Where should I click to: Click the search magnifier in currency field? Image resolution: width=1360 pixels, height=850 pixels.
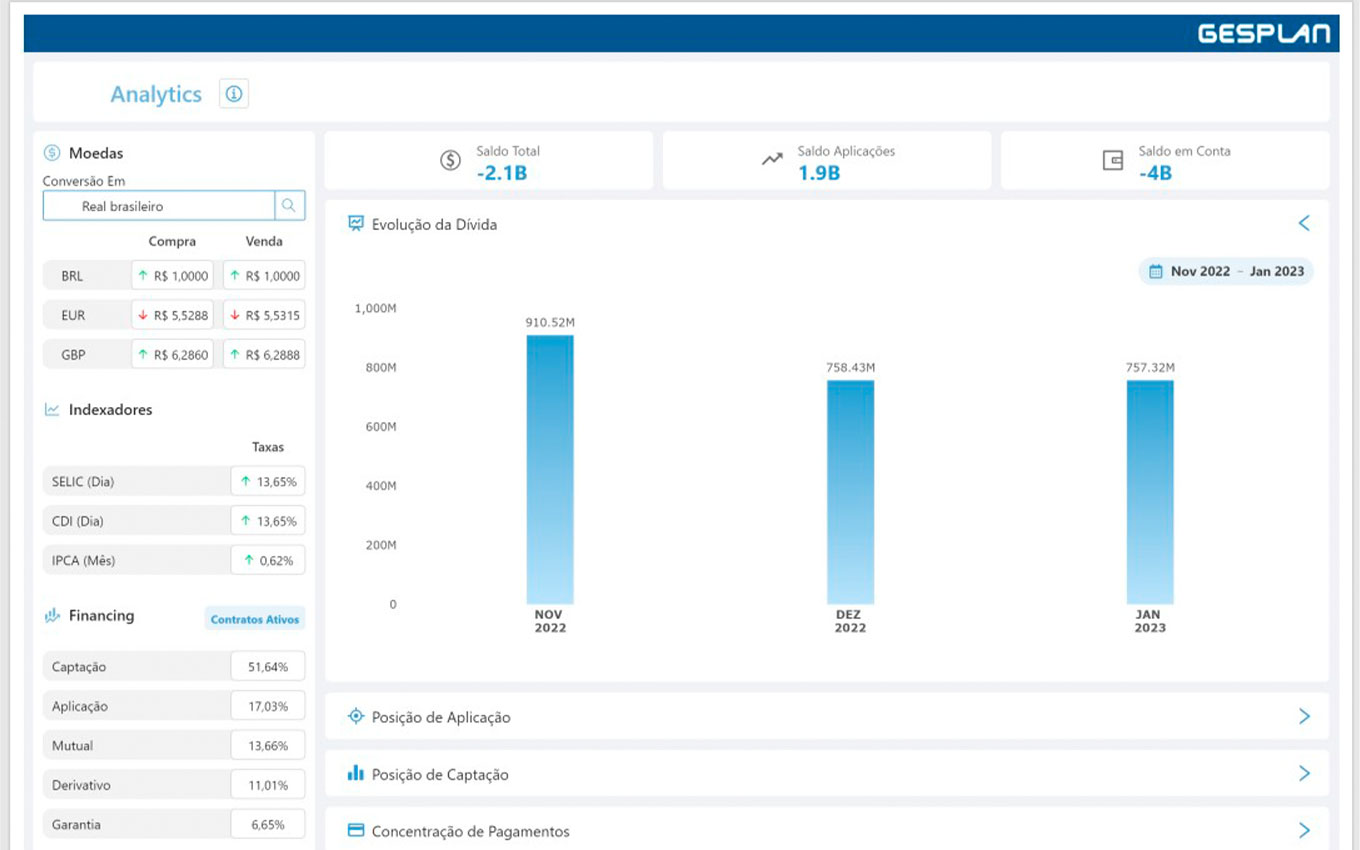(x=289, y=206)
